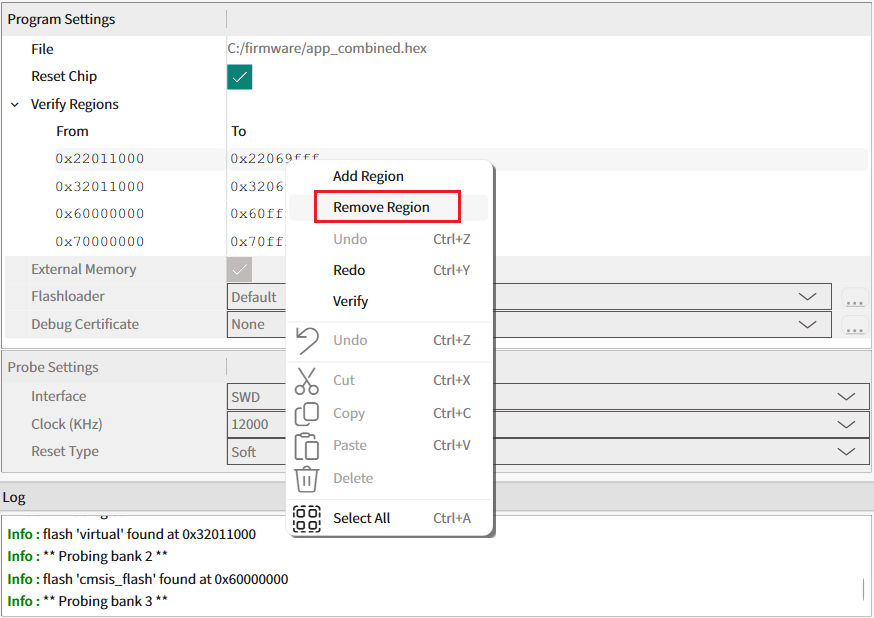Uncheck the Reset Chip checkbox

[240, 77]
